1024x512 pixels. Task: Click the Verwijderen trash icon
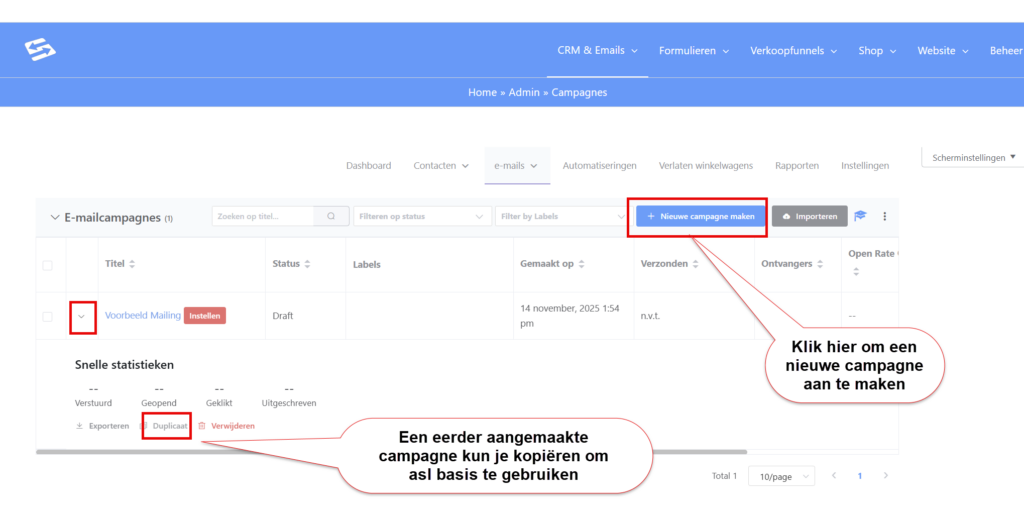coord(202,426)
